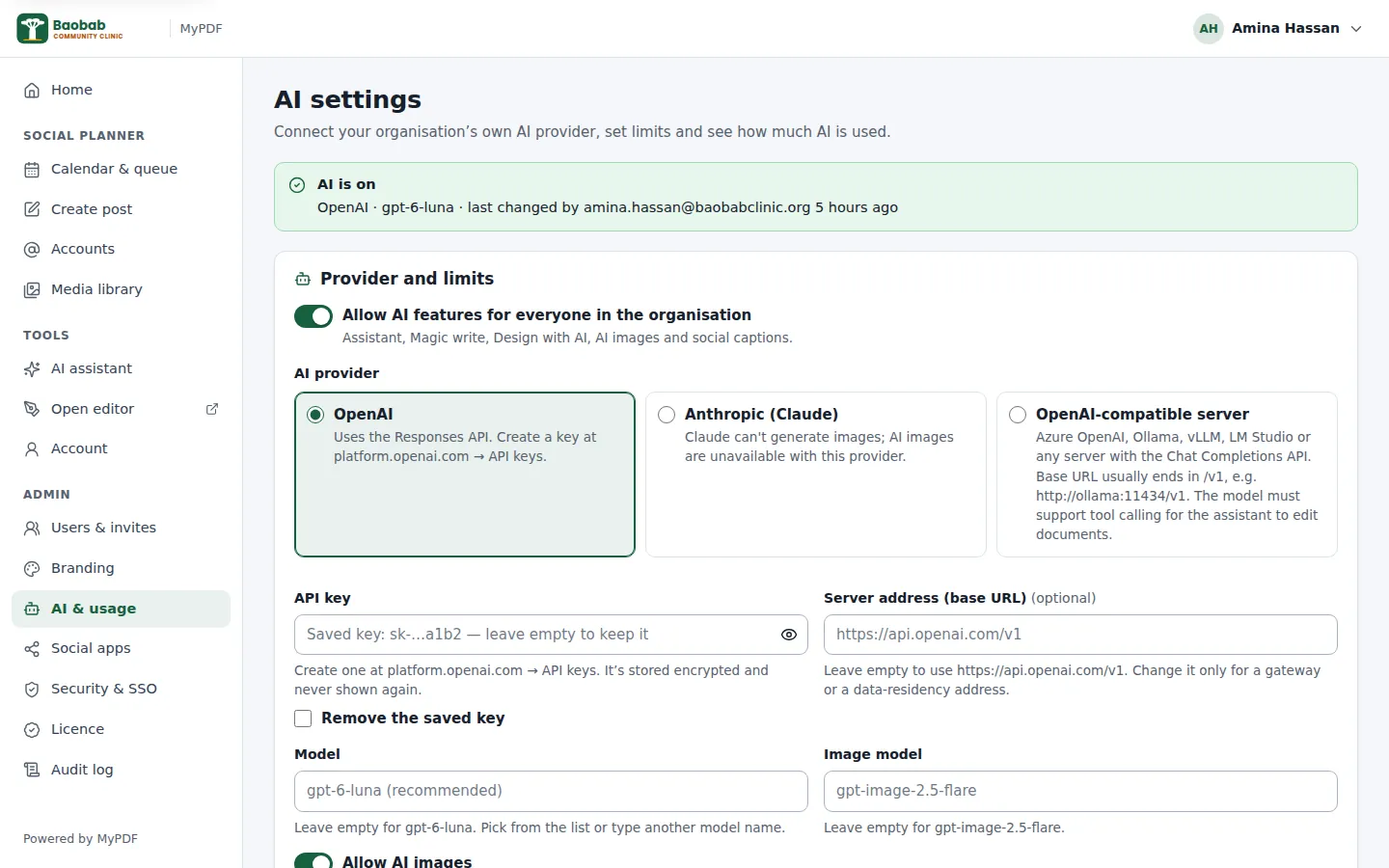Click the Security & SSO shield icon
Image resolution: width=1389 pixels, height=868 pixels.
32,690
